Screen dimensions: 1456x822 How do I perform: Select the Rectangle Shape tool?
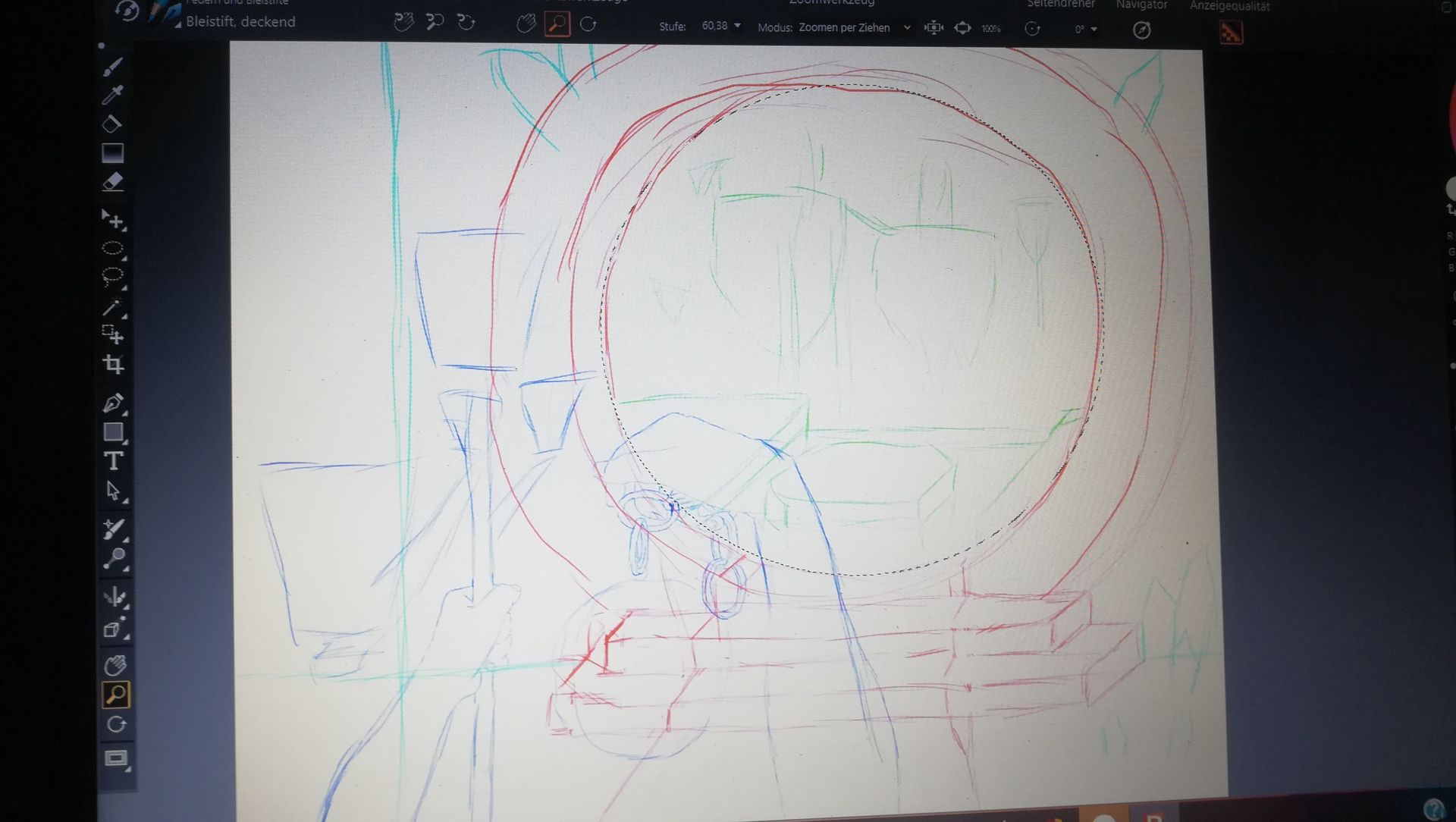[113, 431]
